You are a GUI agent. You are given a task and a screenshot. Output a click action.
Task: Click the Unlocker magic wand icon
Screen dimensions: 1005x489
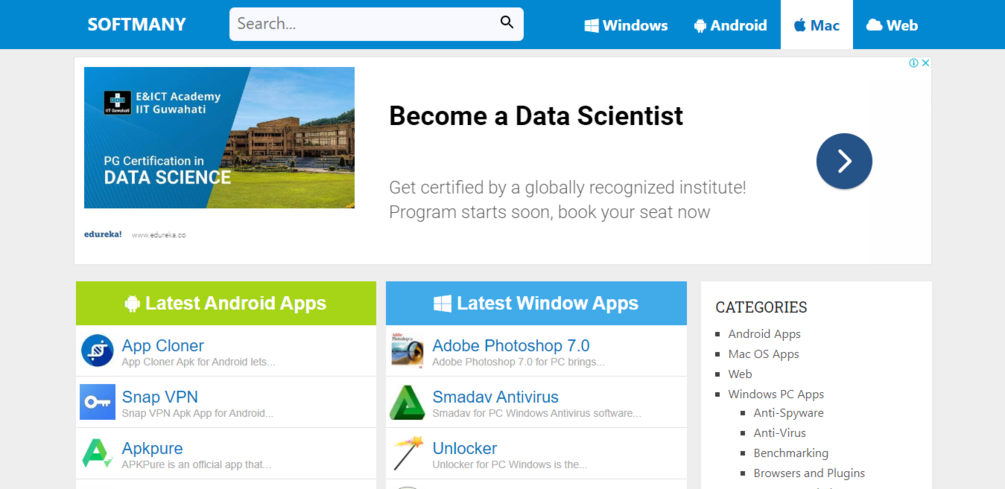[x=408, y=453]
